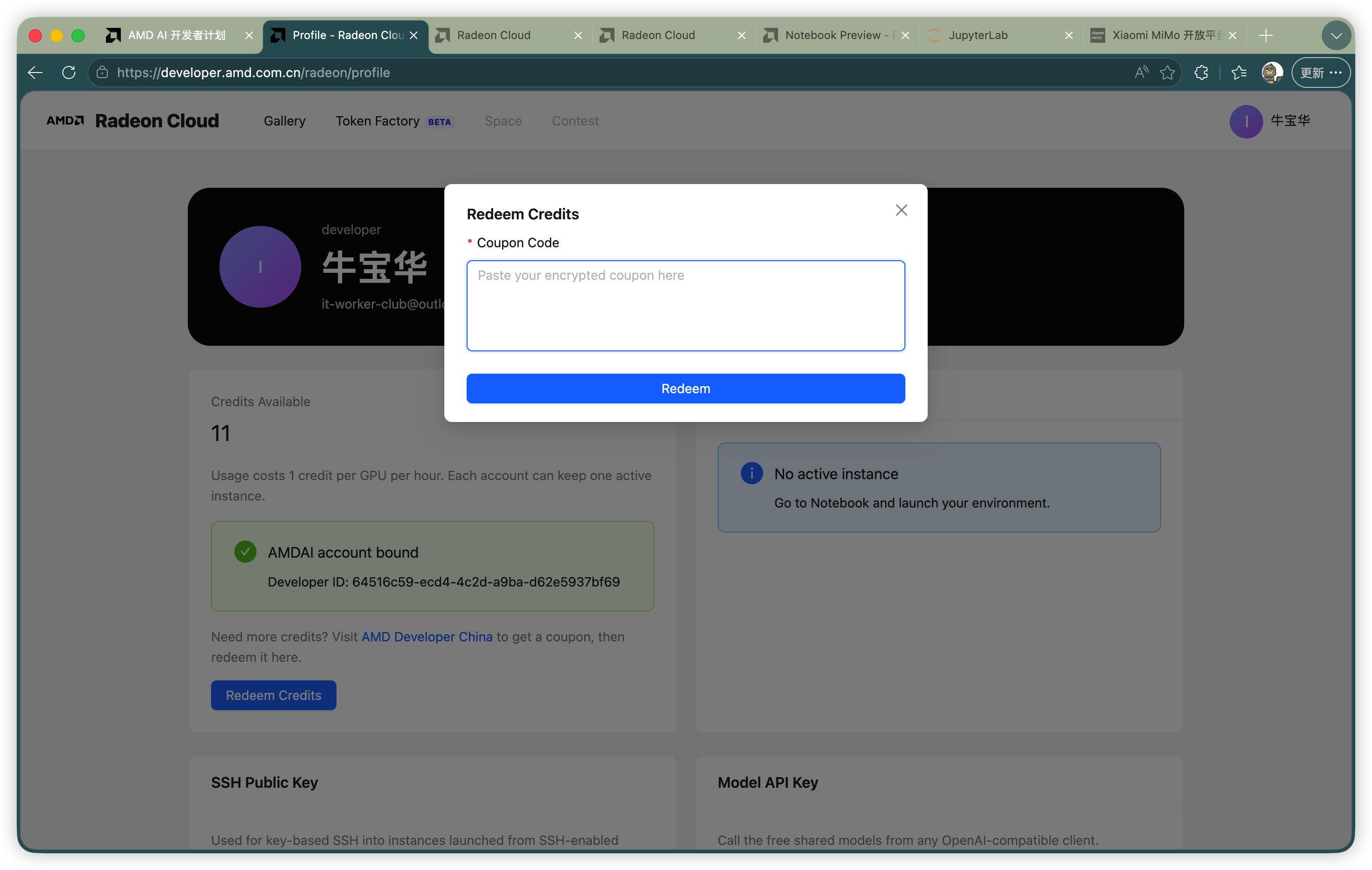The image size is (1372, 870).
Task: Open the 牛宝华 user menu avatar in header
Action: pos(1246,121)
